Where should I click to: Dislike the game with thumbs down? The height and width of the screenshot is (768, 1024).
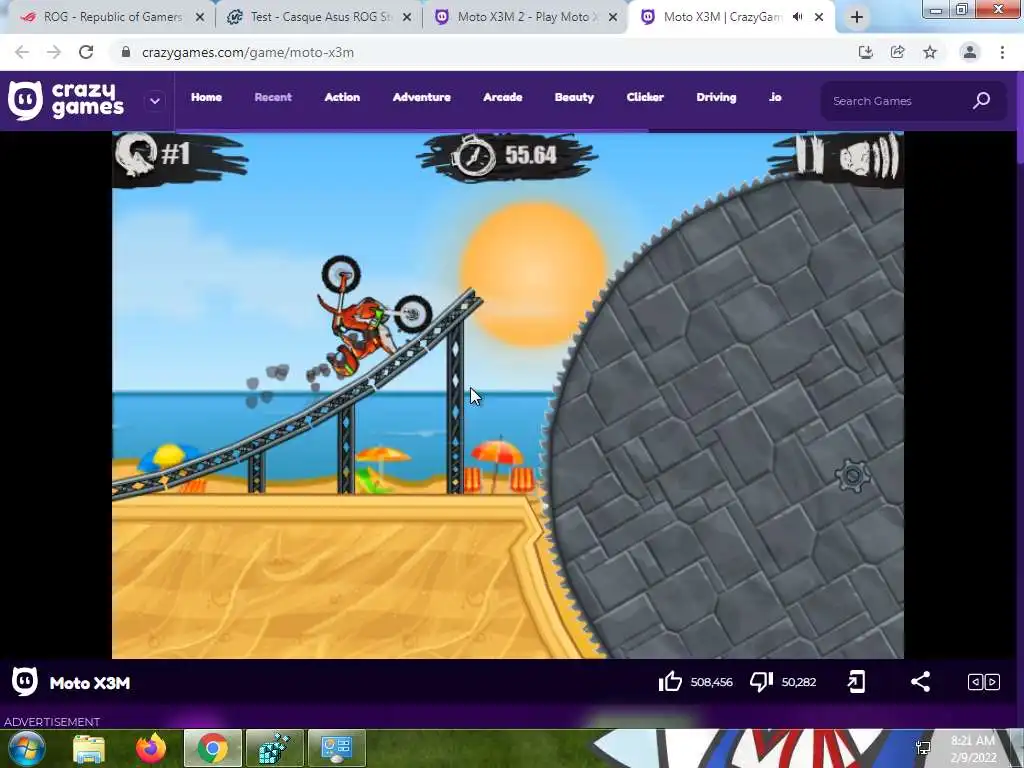[x=761, y=682]
